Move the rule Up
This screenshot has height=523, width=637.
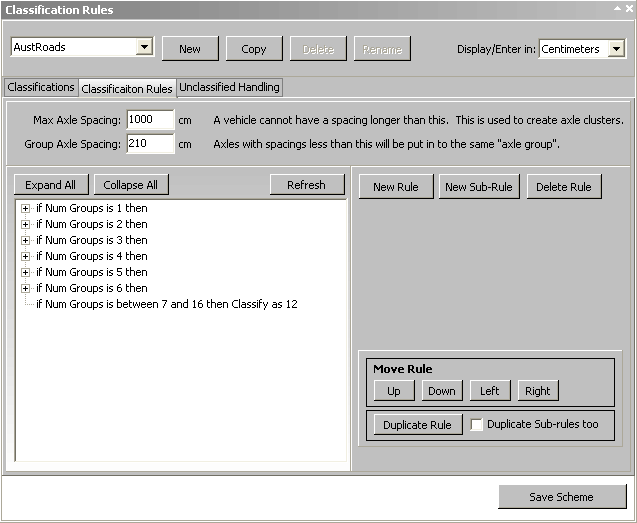[394, 391]
